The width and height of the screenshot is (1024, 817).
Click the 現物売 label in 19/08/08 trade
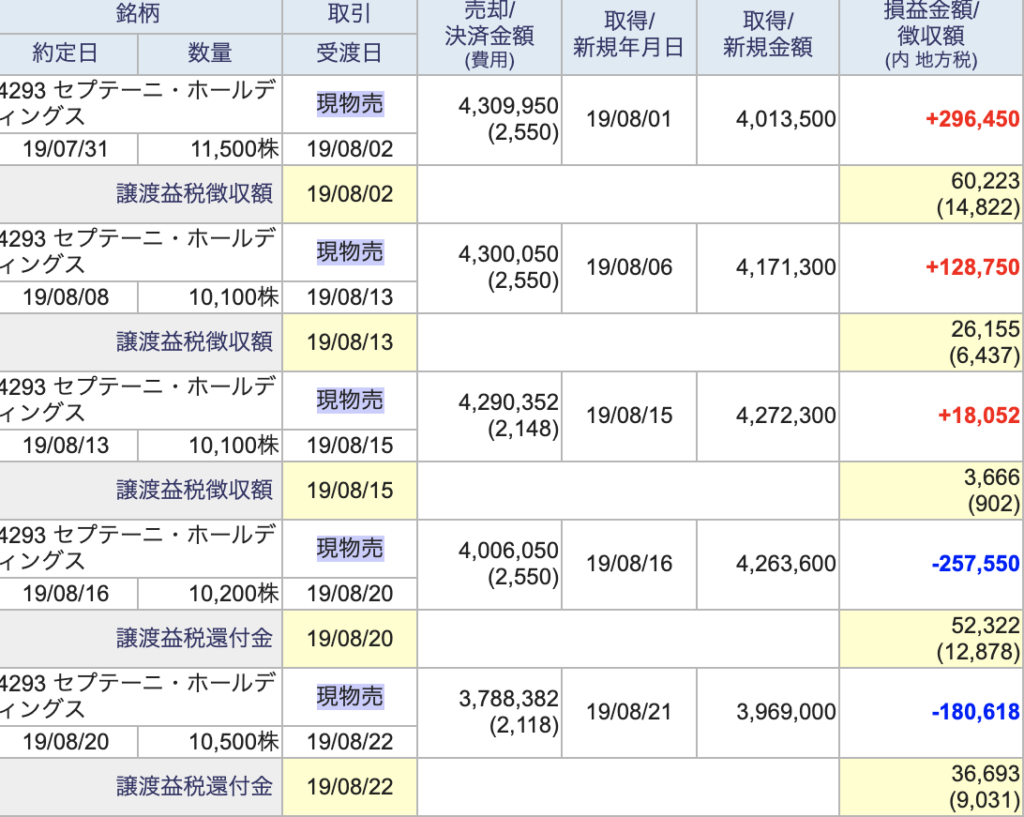tap(350, 252)
